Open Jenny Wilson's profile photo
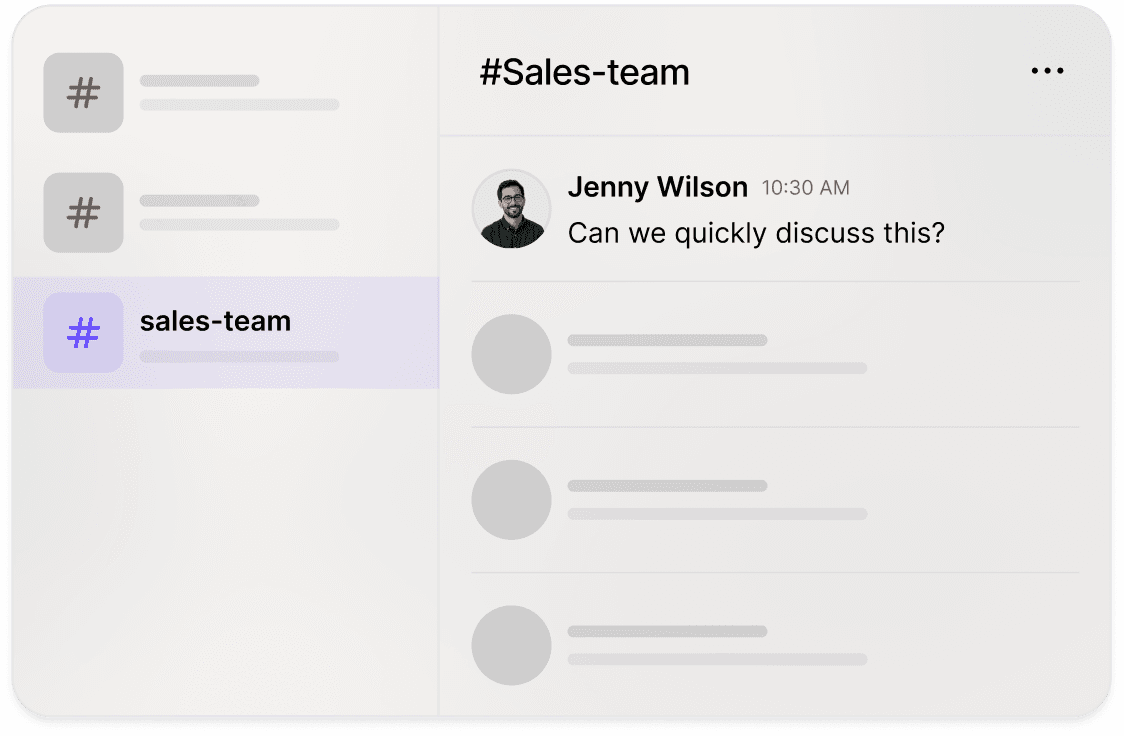The width and height of the screenshot is (1124, 736). coord(511,209)
